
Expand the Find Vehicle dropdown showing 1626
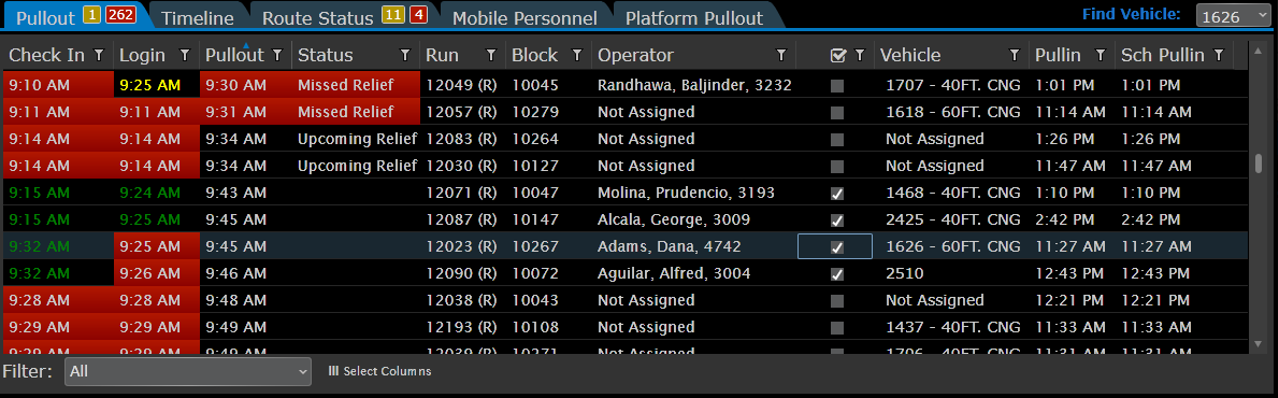1233,16
